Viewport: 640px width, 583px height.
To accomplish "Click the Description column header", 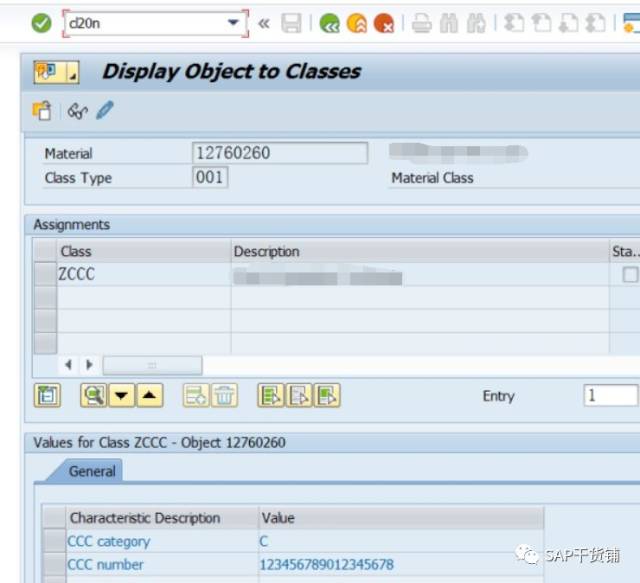I will point(420,251).
